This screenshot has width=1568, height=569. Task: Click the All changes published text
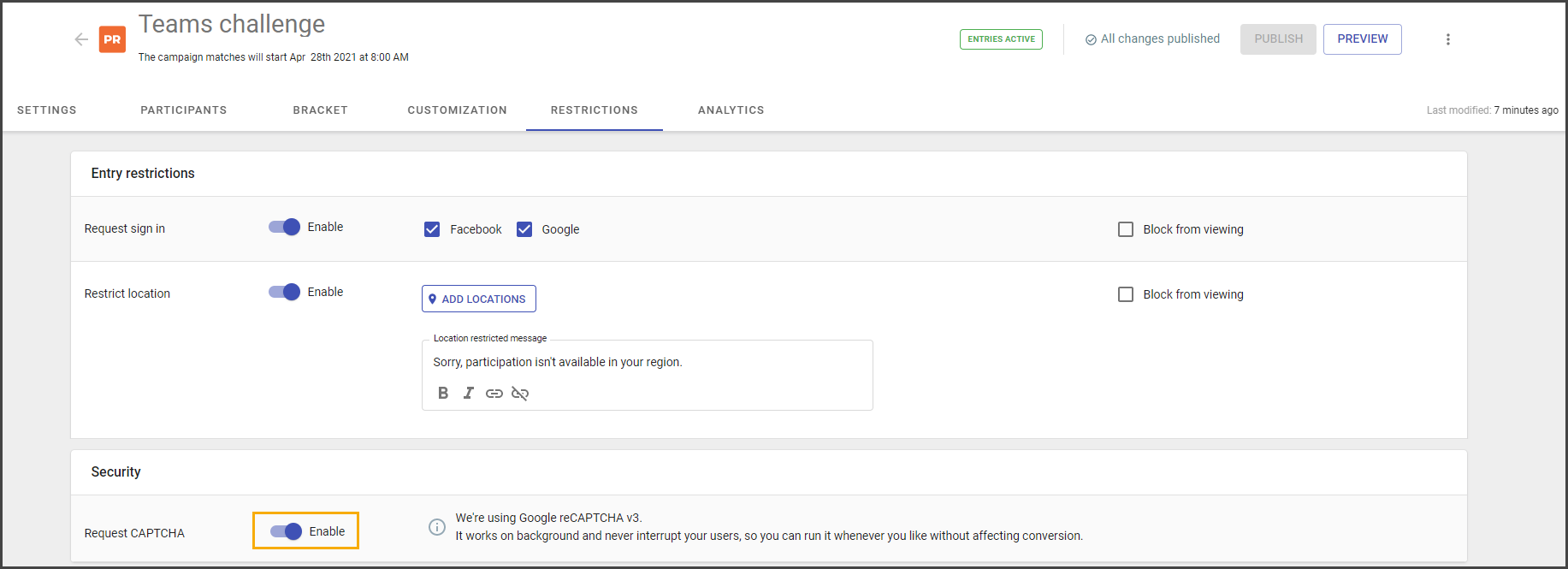click(1160, 39)
